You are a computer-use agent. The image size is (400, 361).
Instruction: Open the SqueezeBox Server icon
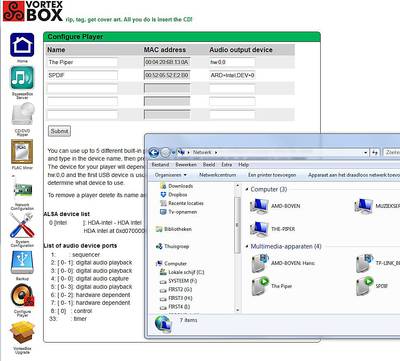click(x=22, y=78)
